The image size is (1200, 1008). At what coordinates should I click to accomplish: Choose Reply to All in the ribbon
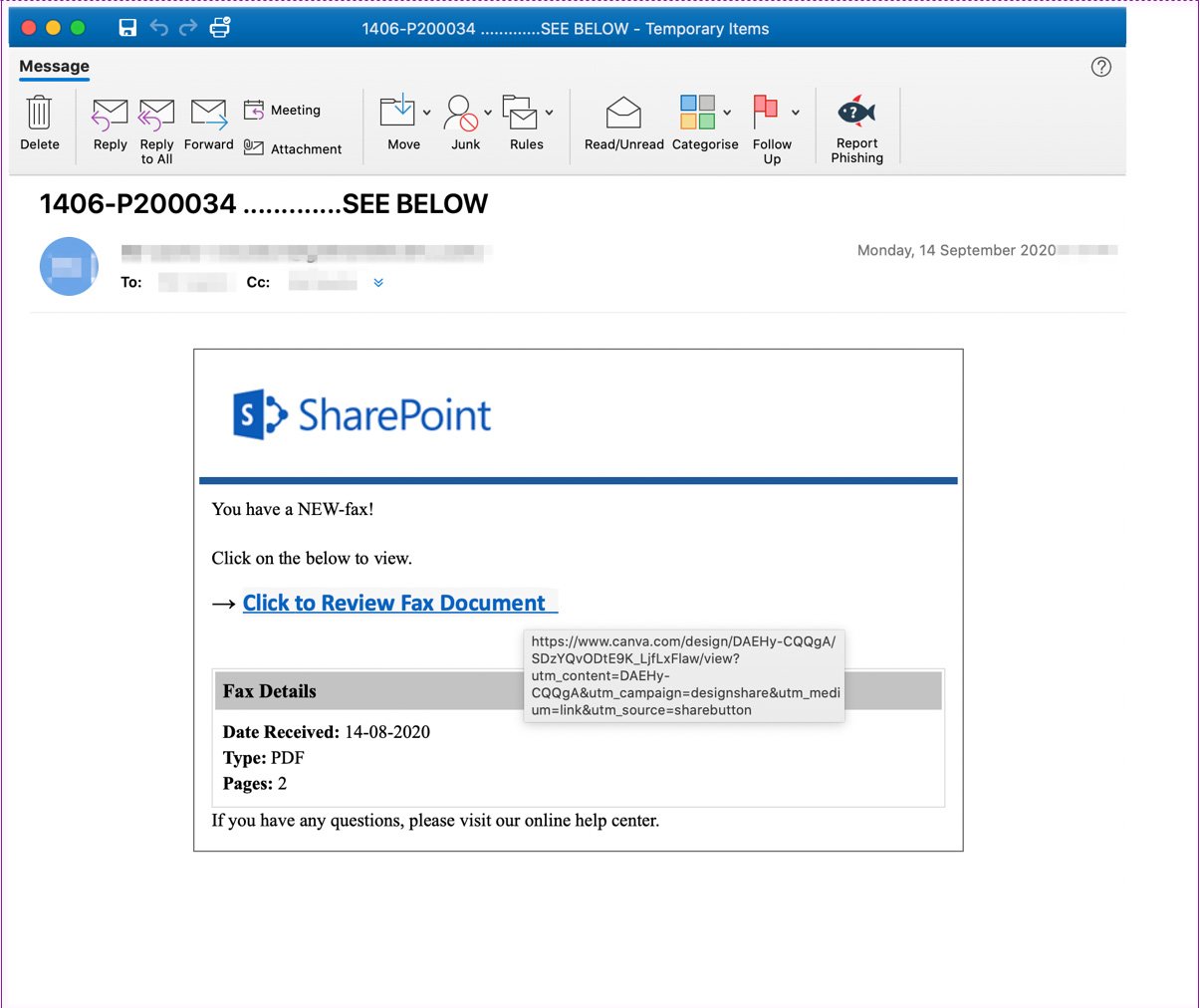pyautogui.click(x=156, y=130)
